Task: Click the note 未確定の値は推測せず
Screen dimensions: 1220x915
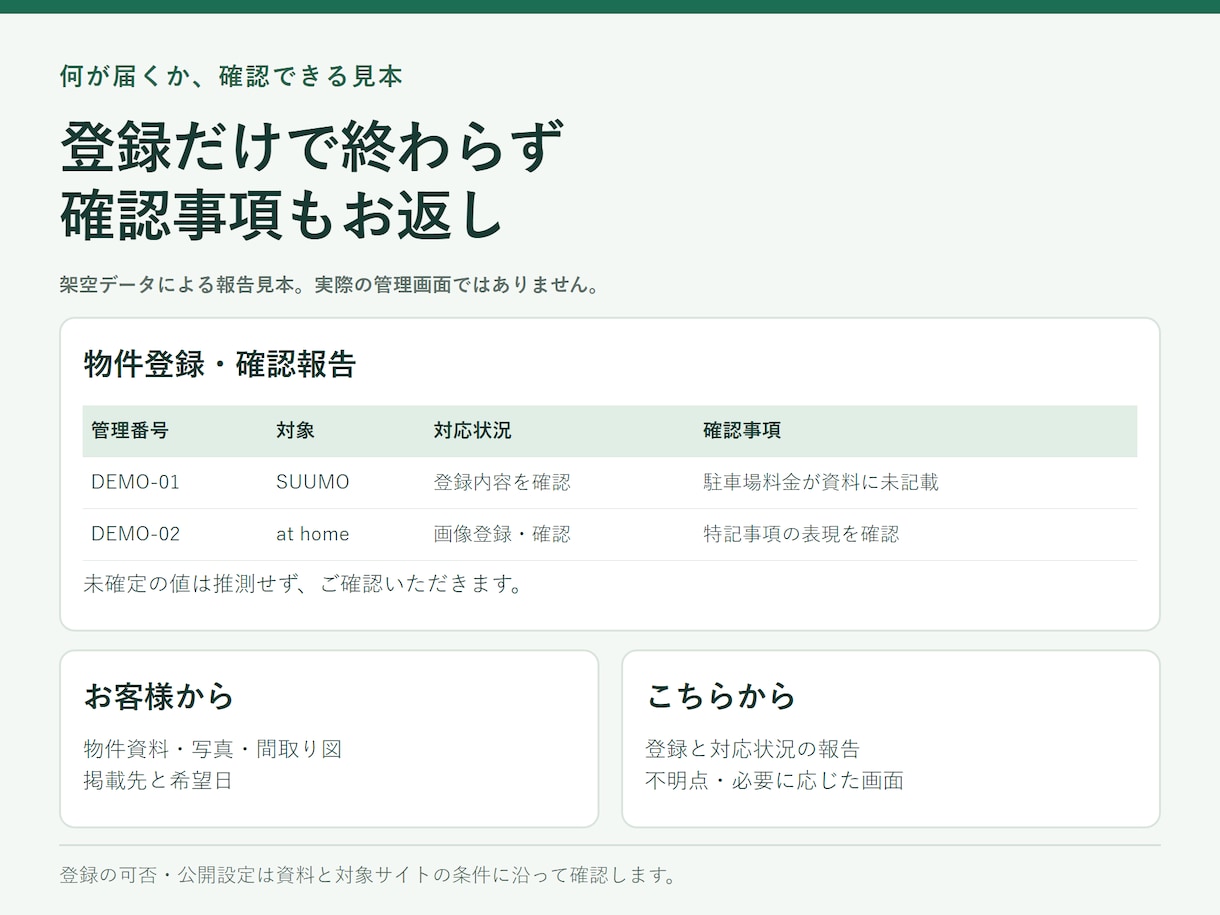Action: coord(190,584)
